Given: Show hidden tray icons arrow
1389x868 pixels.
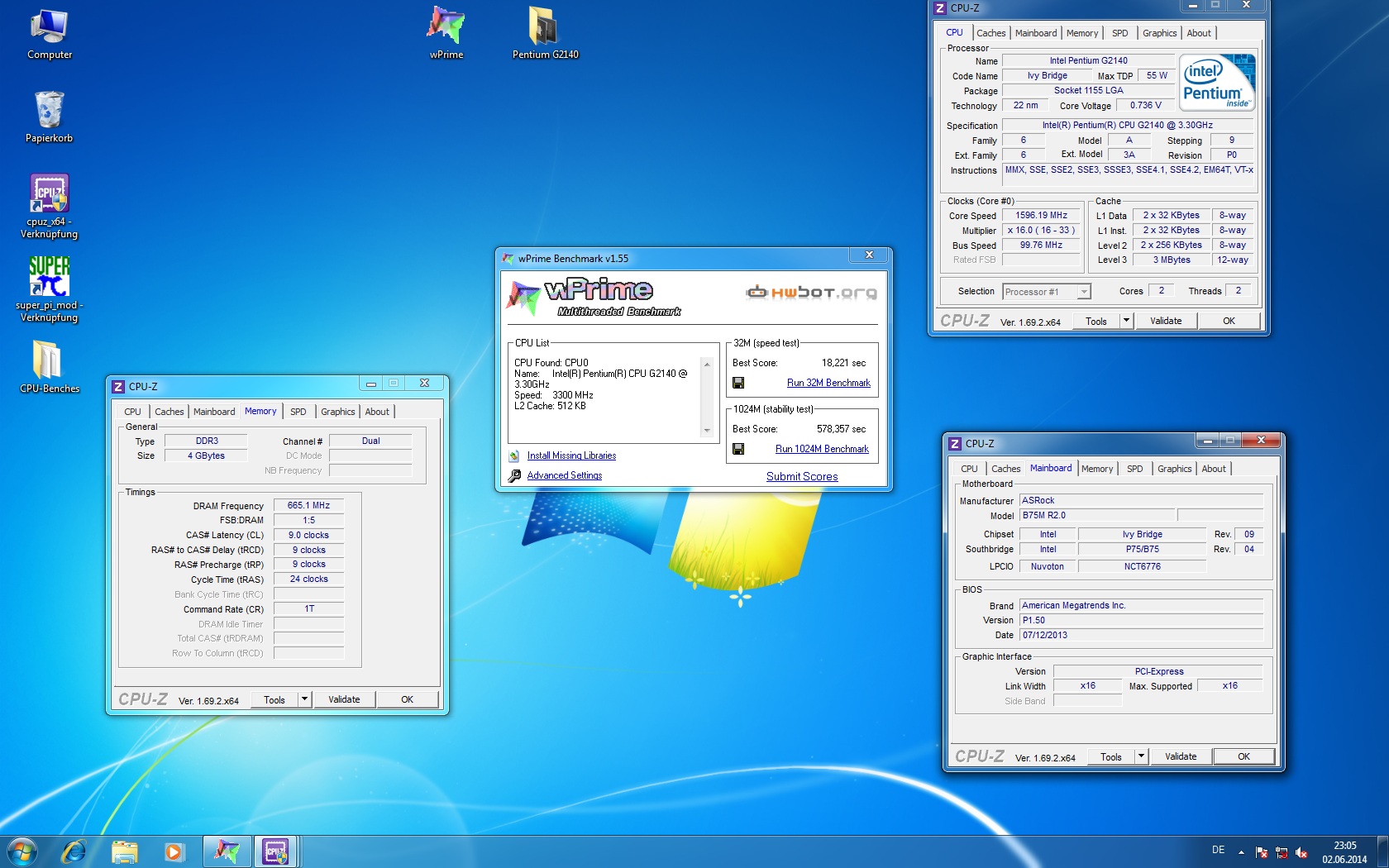Looking at the screenshot, I should click(x=1241, y=851).
